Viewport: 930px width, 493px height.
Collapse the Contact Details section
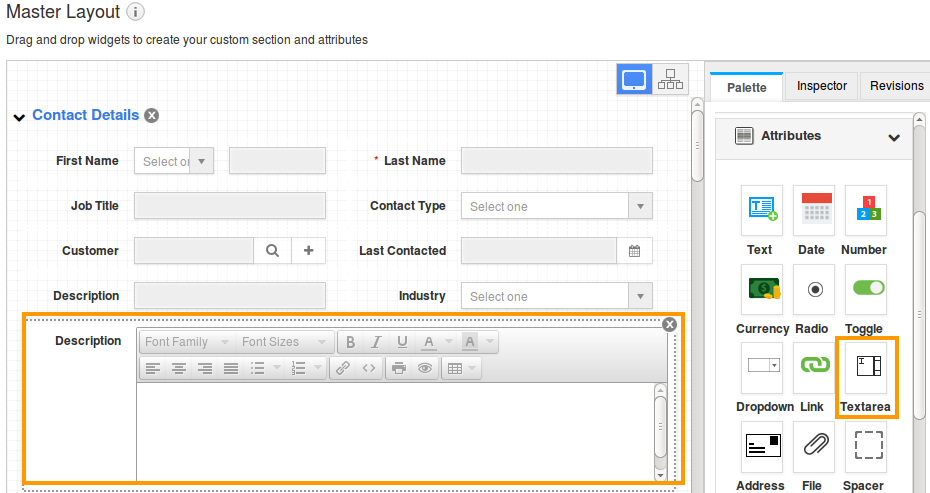coord(19,117)
